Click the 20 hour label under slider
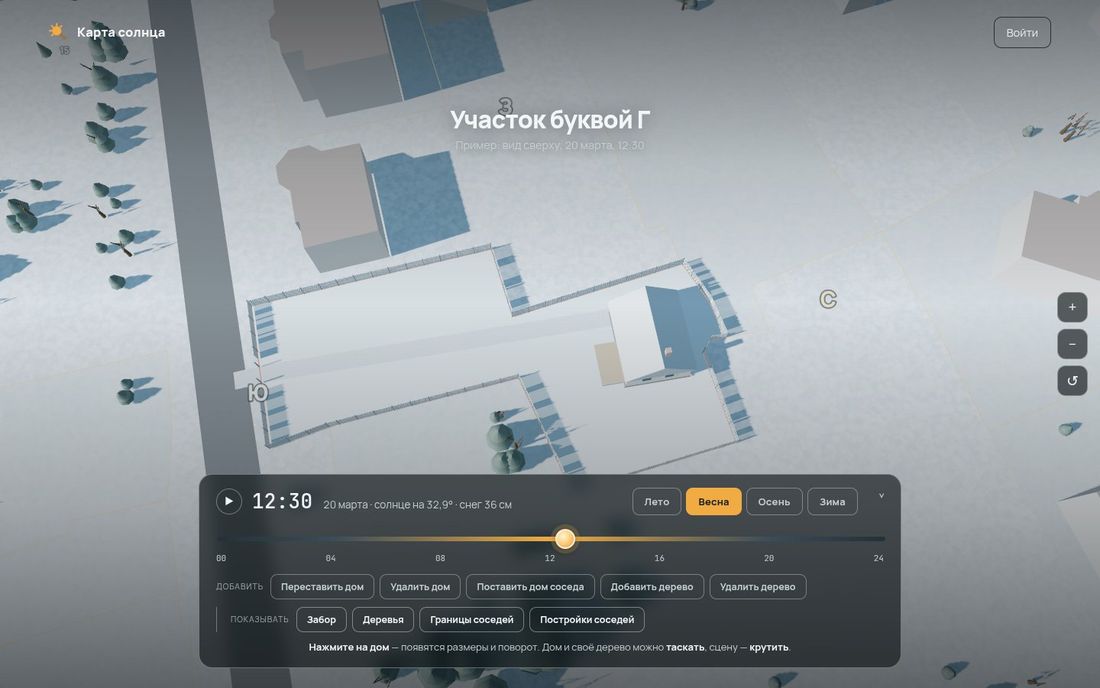Image resolution: width=1100 pixels, height=688 pixels. 769,558
